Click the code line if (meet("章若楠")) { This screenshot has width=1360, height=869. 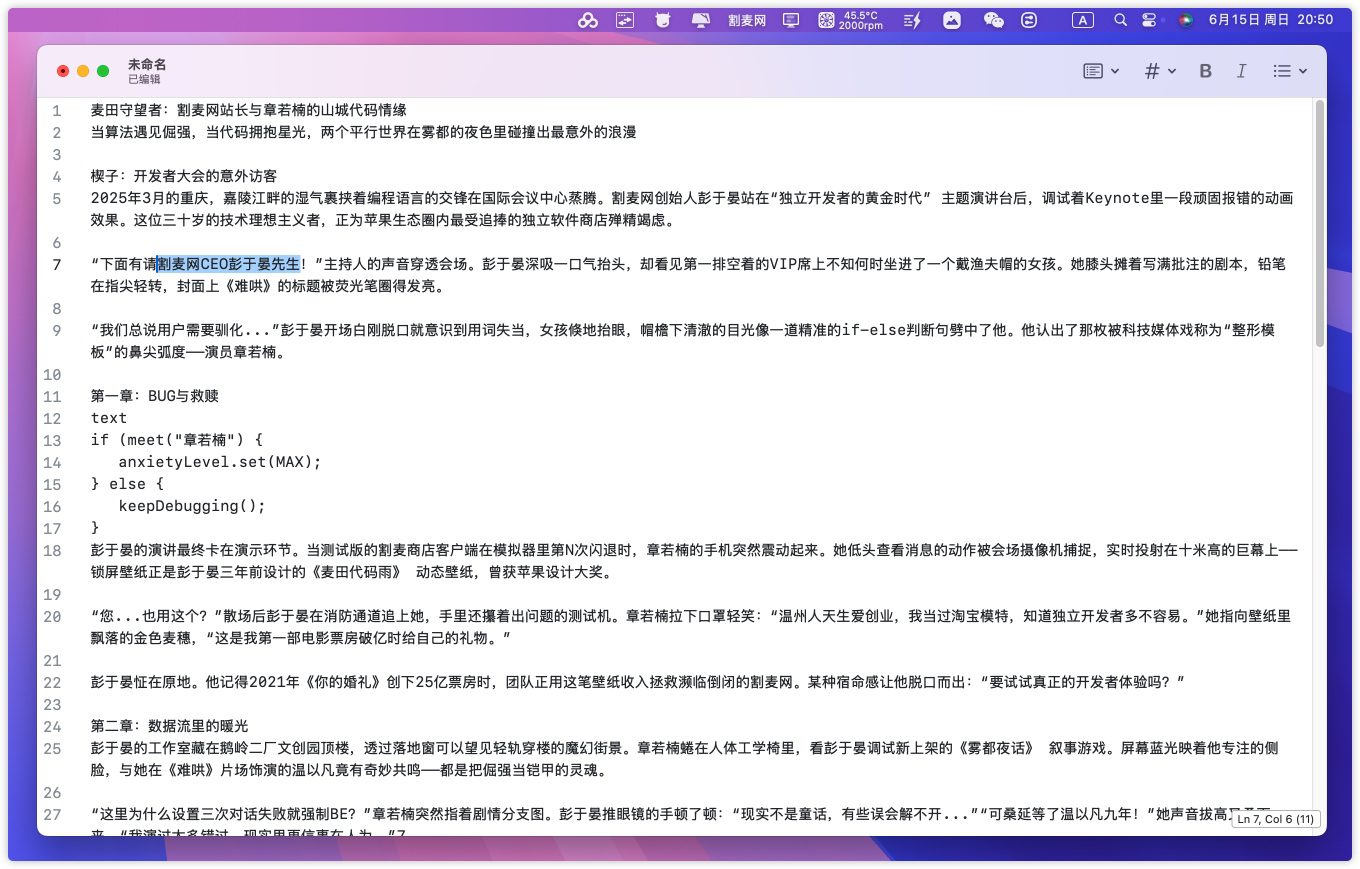[177, 440]
